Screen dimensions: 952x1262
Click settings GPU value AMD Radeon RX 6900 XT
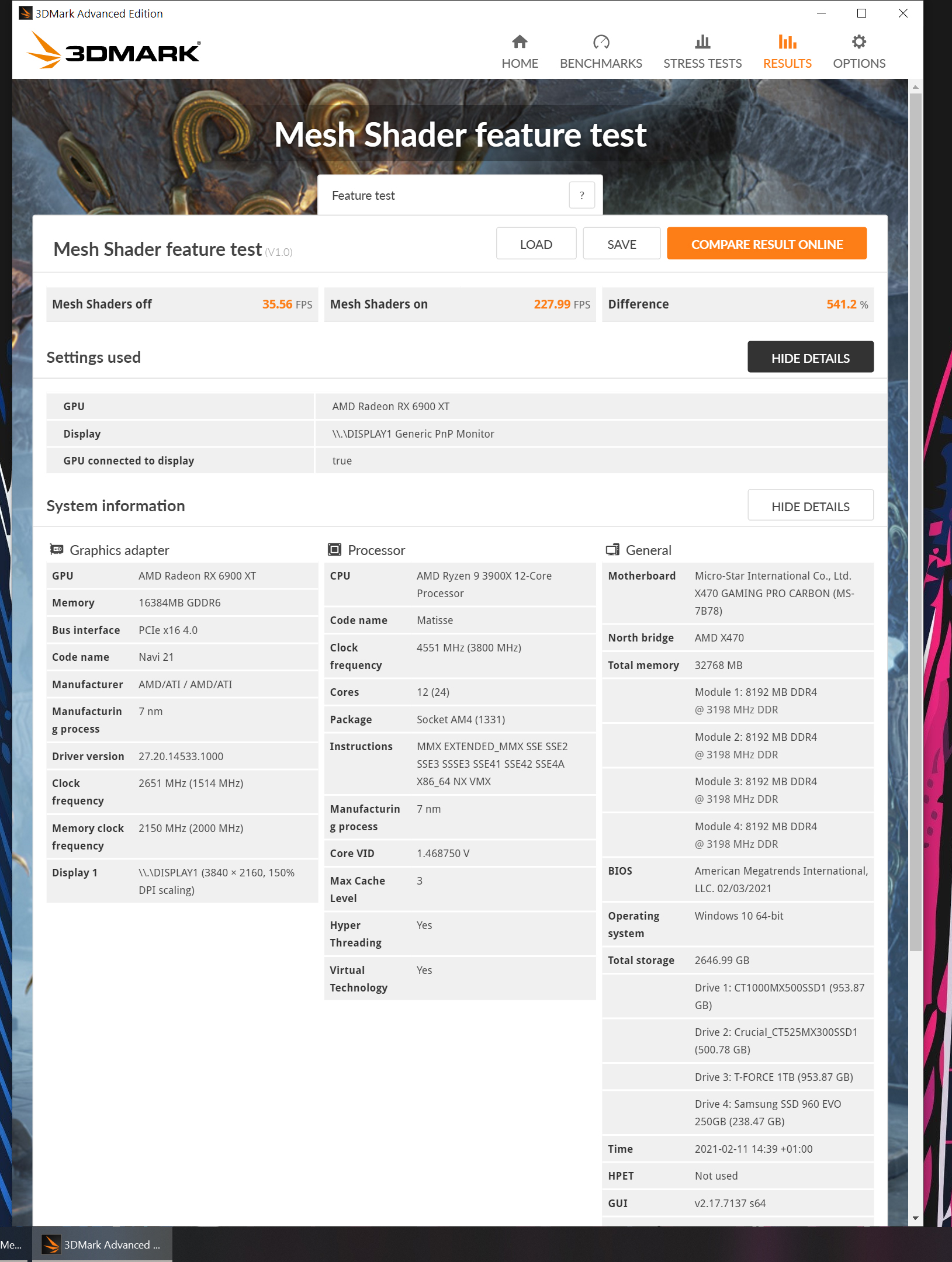pyautogui.click(x=391, y=406)
